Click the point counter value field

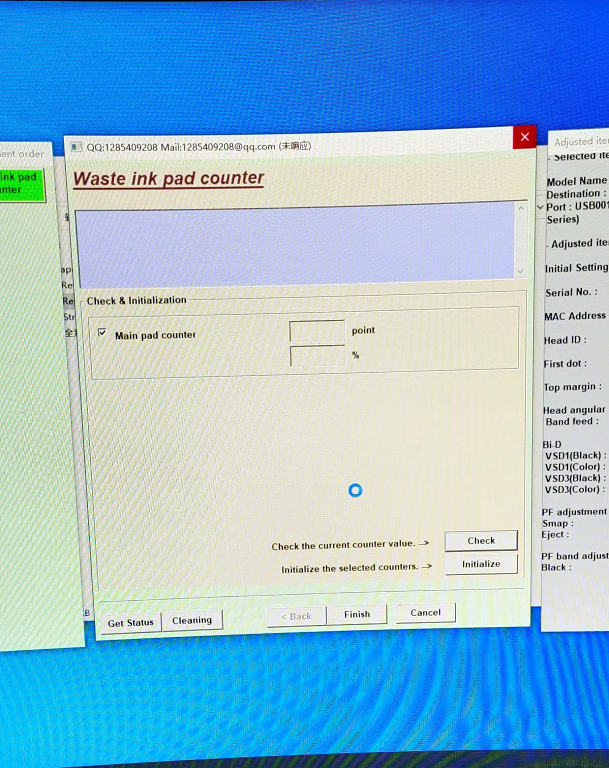[317, 331]
